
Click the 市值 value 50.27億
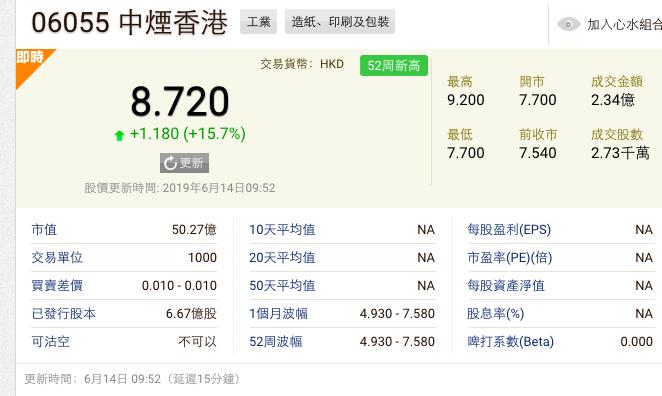coord(194,230)
